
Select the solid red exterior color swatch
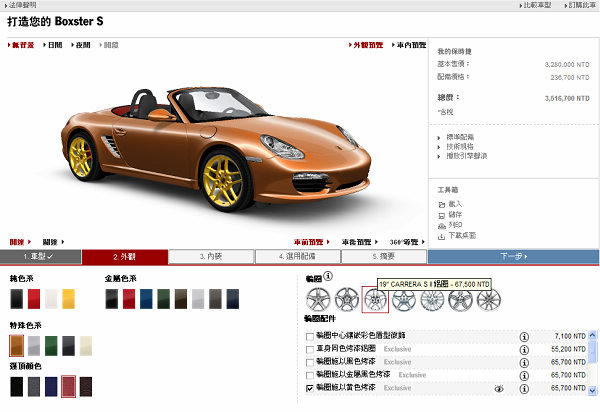(33, 296)
